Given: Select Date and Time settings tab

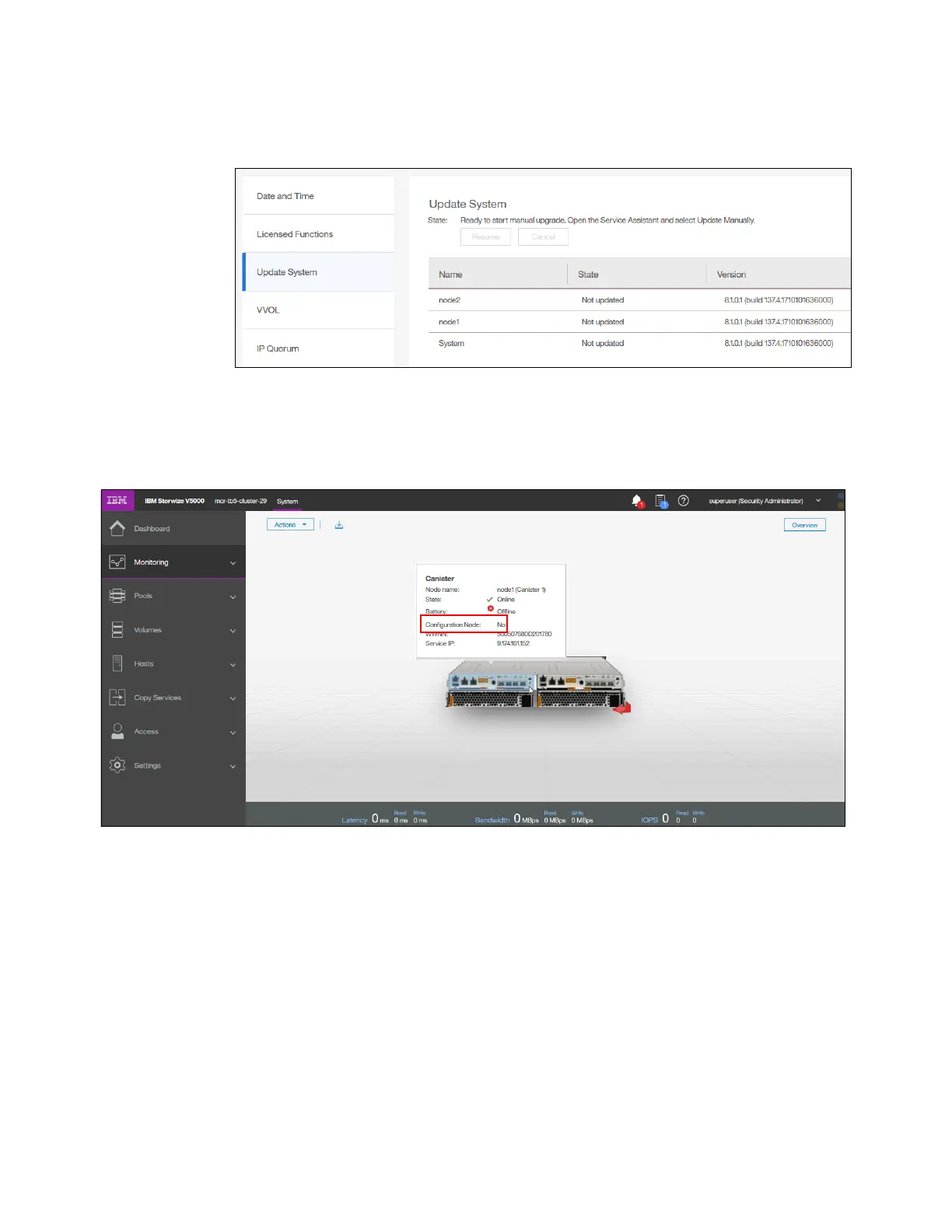Looking at the screenshot, I should 319,196.
